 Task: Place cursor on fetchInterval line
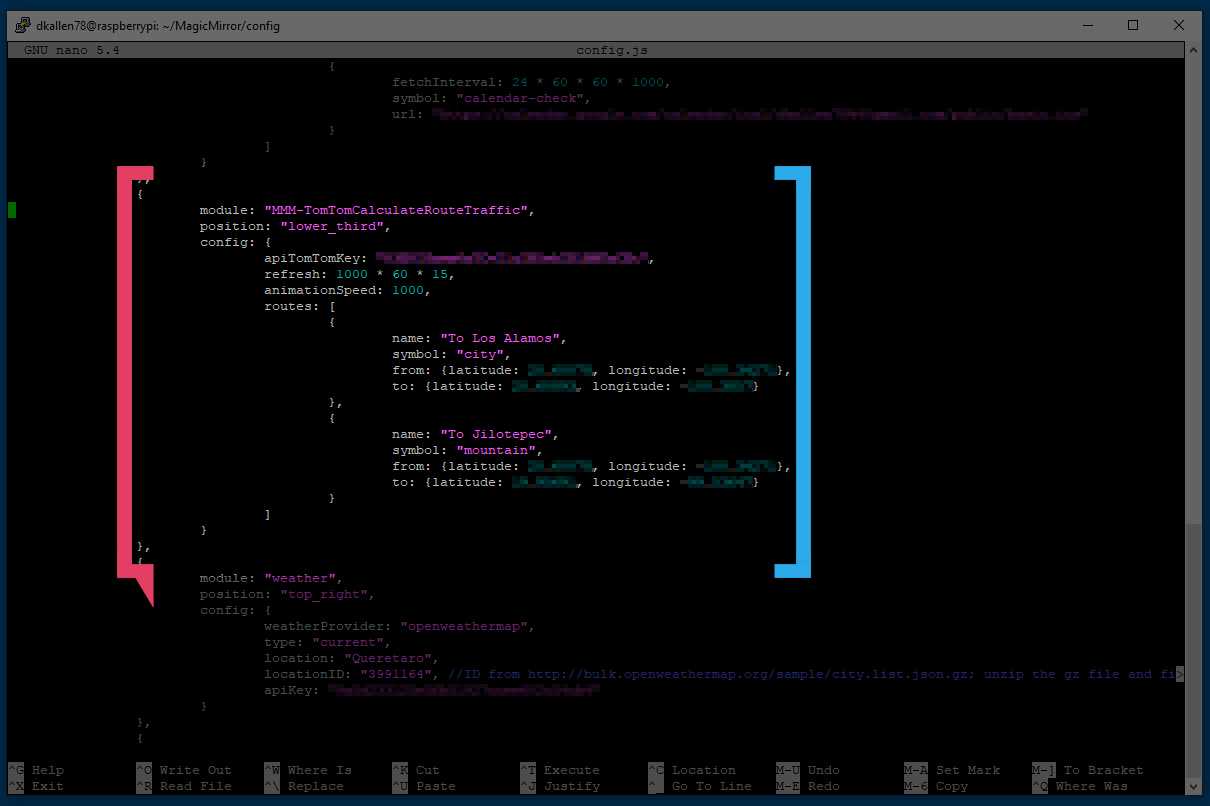point(531,82)
